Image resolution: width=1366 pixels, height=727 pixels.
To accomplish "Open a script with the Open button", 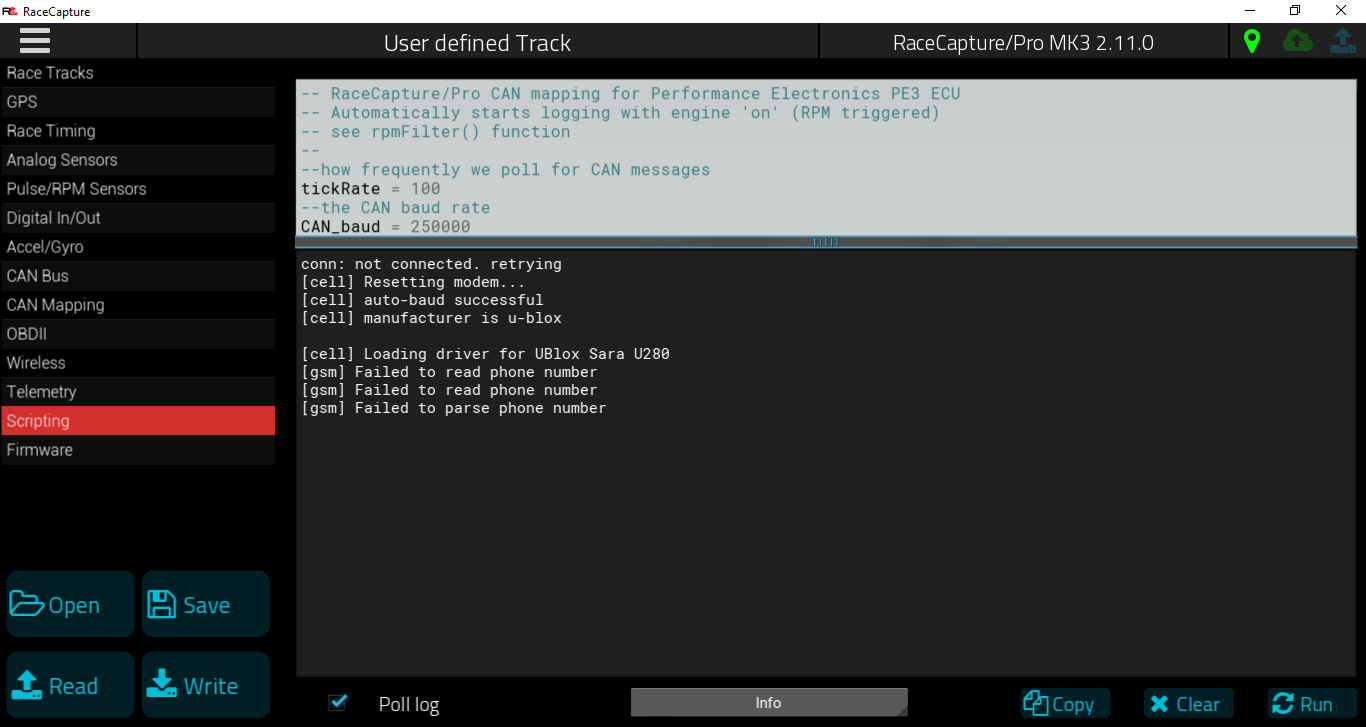I will tap(70, 604).
